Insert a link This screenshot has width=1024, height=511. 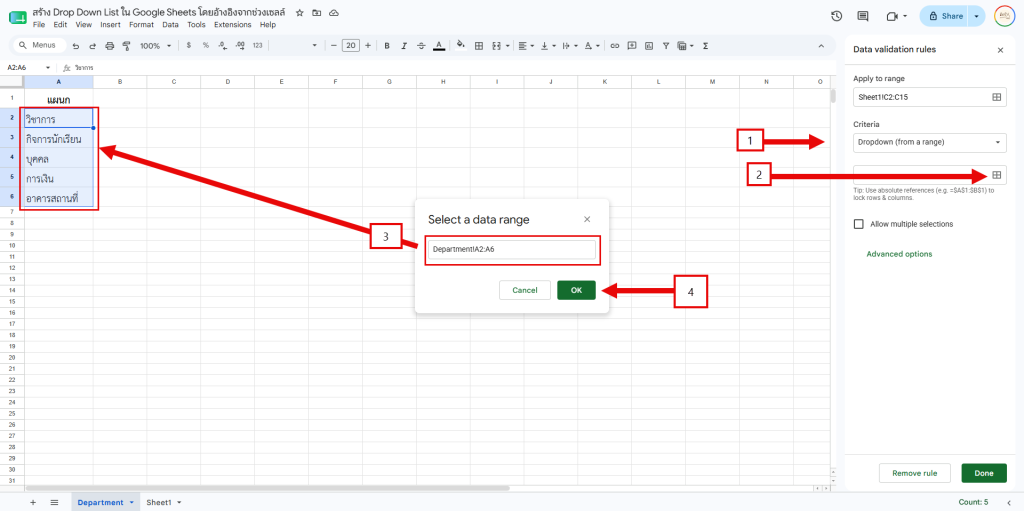615,46
